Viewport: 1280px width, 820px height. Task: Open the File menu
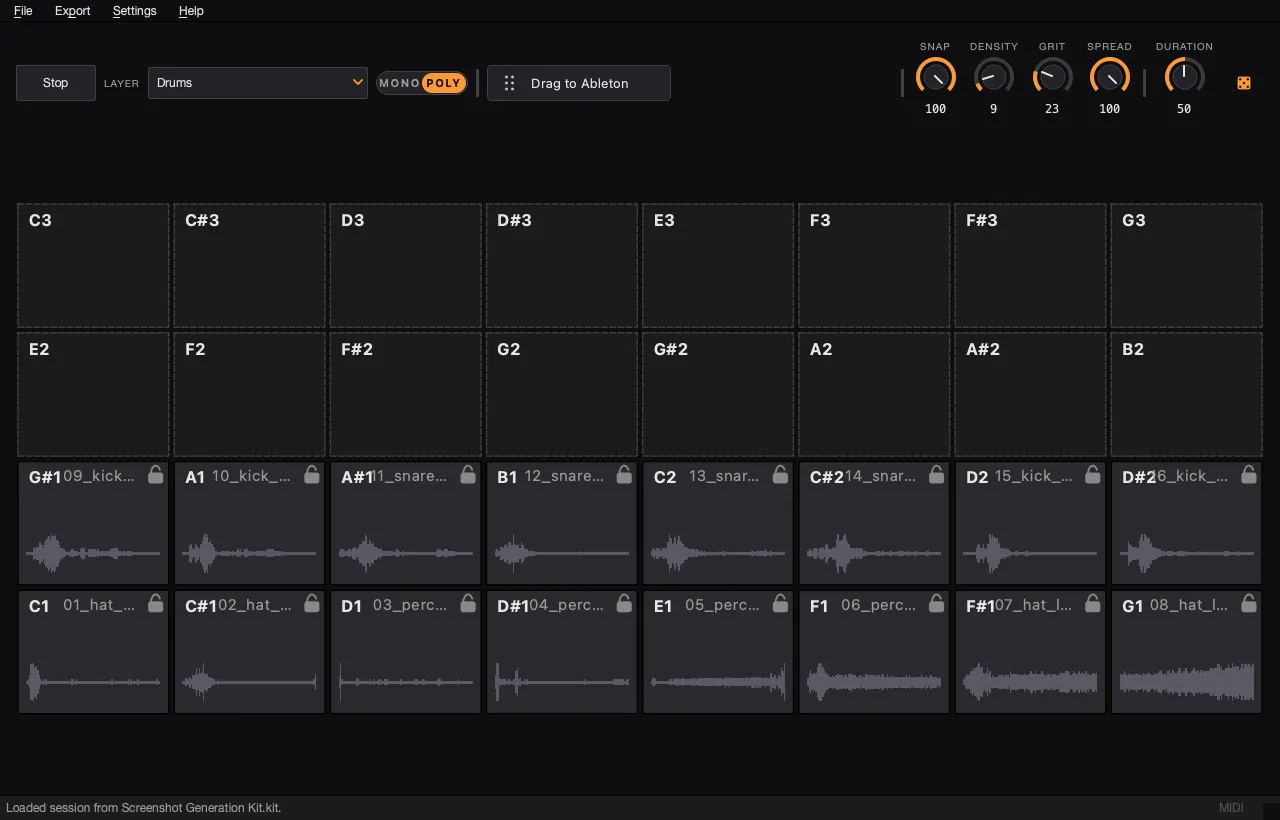coord(23,11)
